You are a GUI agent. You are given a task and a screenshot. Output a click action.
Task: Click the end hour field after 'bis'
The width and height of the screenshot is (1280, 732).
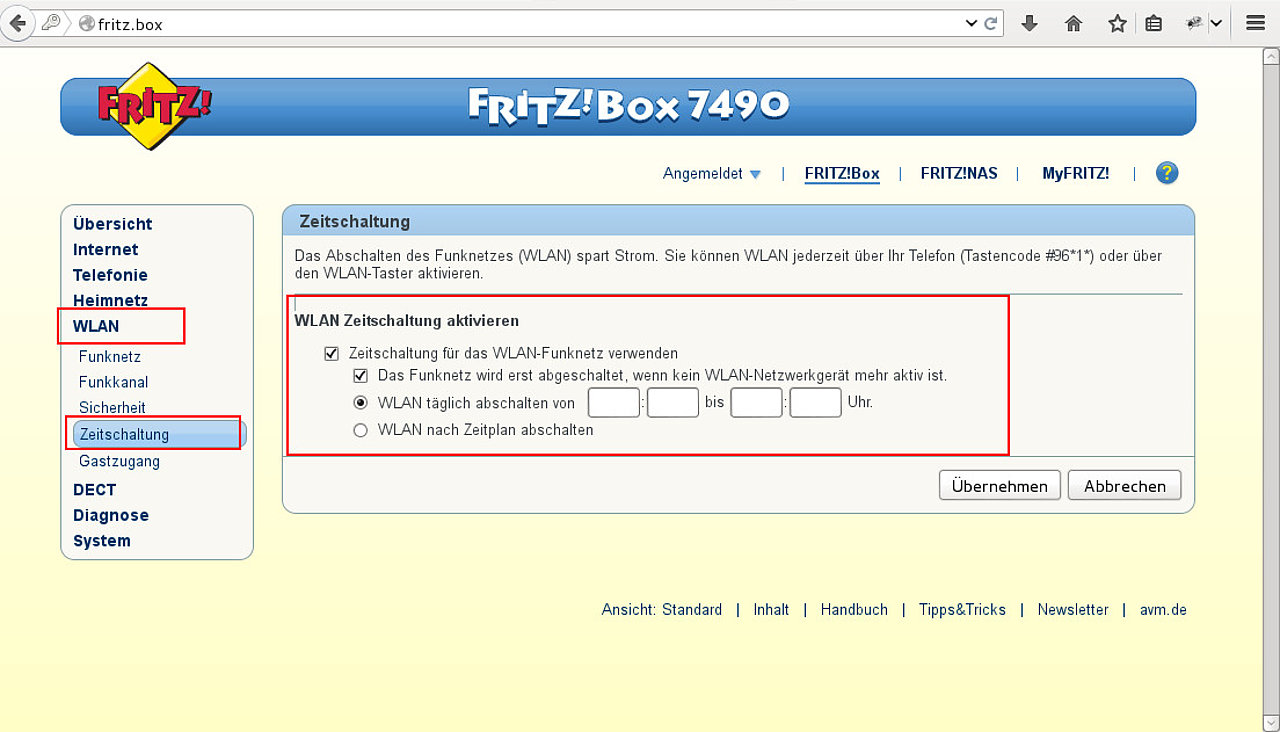[756, 403]
